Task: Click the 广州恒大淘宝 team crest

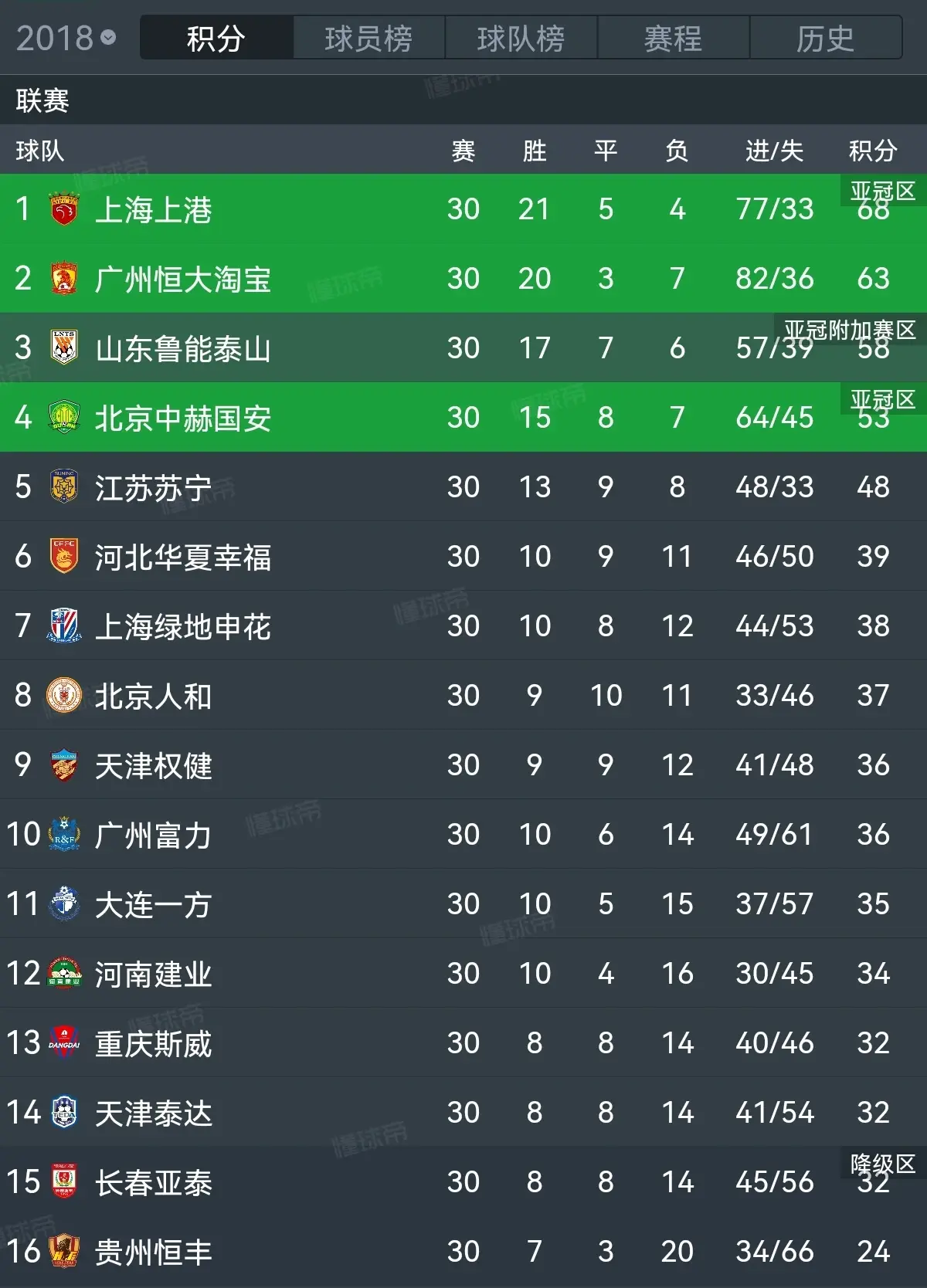Action: (x=64, y=279)
